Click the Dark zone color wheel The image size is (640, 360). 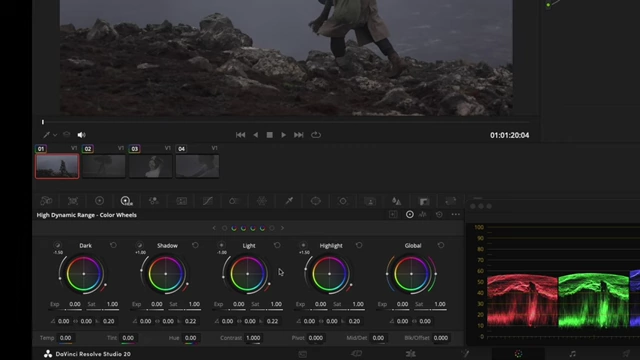click(84, 274)
